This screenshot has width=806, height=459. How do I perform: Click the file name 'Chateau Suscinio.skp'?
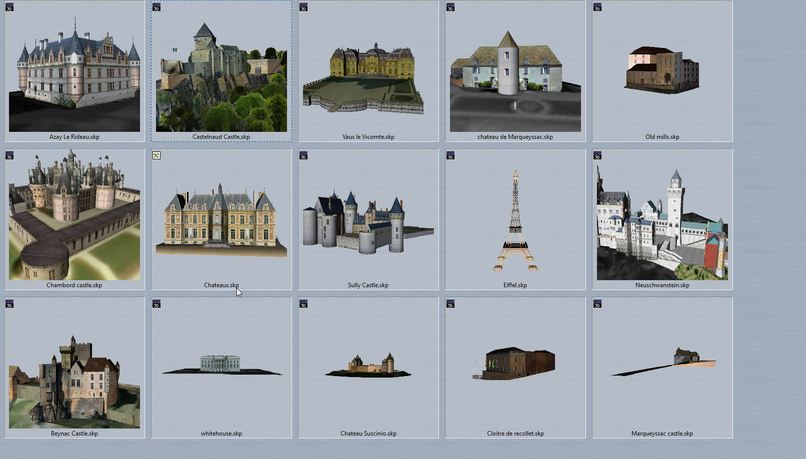pyautogui.click(x=368, y=433)
